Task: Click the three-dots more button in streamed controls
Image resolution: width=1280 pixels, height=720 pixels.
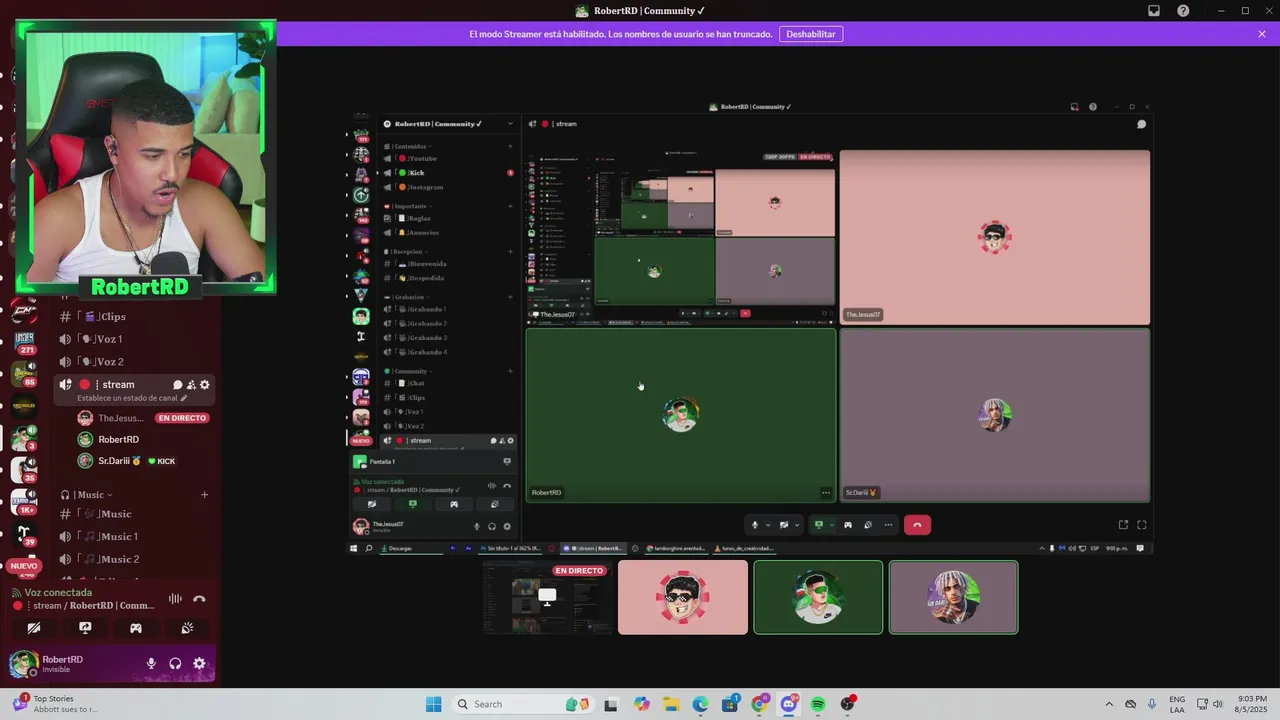Action: click(x=888, y=525)
